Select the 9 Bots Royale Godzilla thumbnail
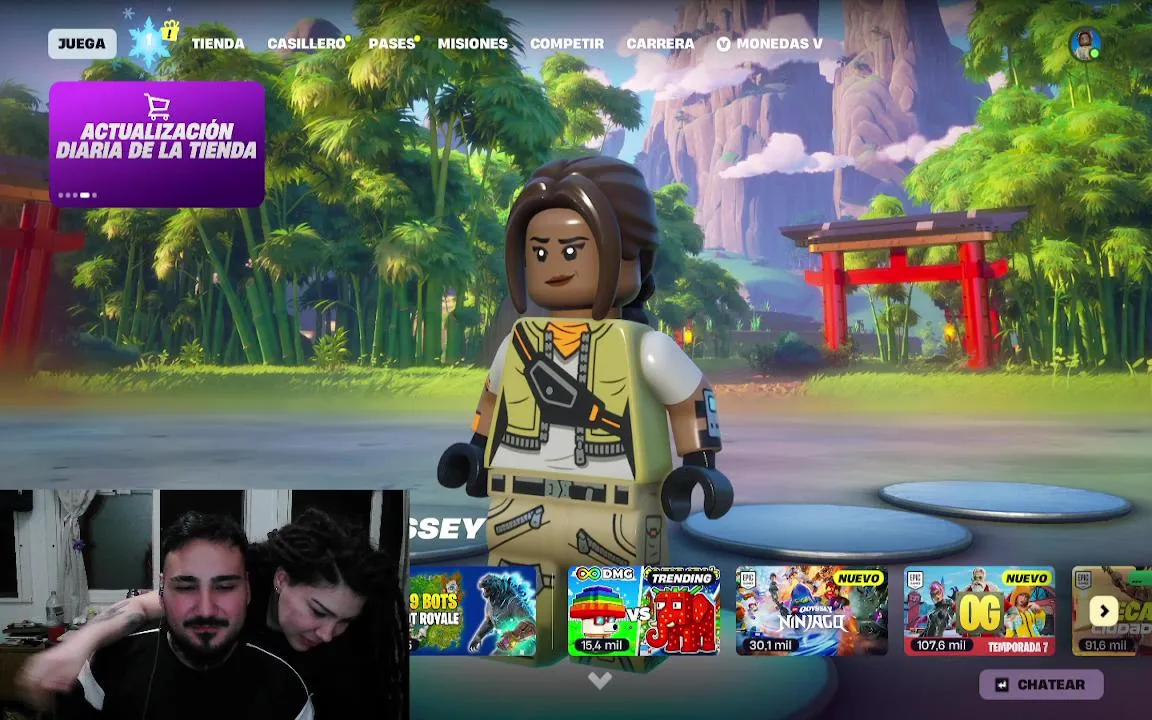This screenshot has height=720, width=1152. (473, 611)
